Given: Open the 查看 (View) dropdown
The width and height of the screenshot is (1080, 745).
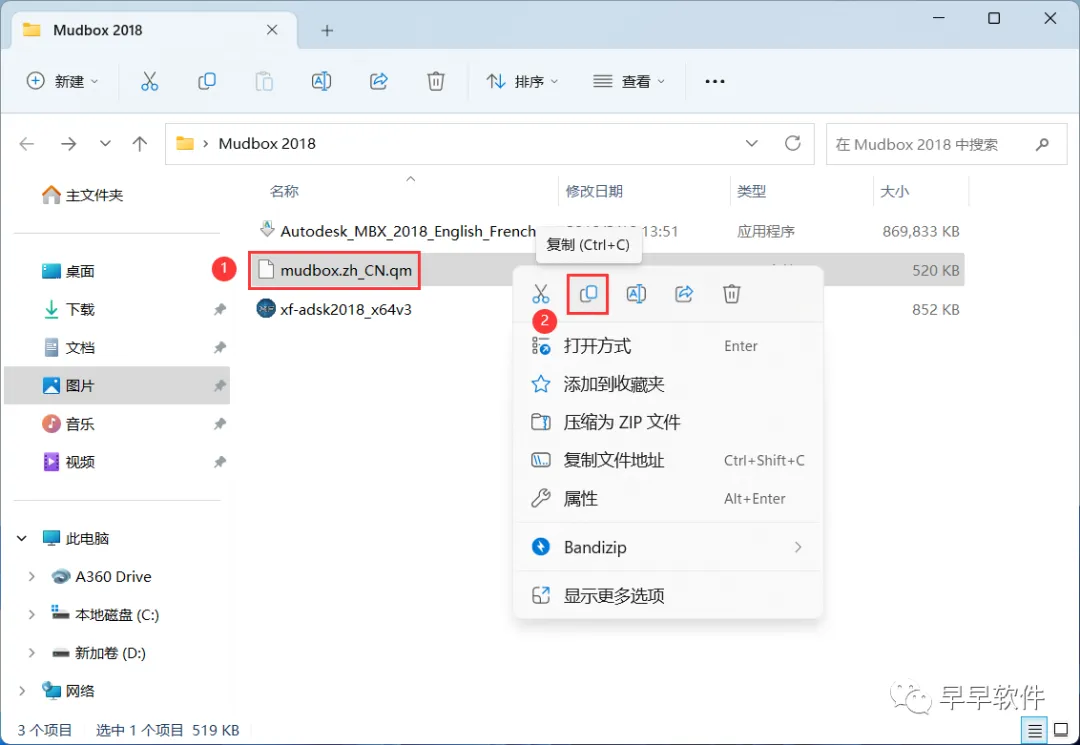Looking at the screenshot, I should [x=629, y=81].
